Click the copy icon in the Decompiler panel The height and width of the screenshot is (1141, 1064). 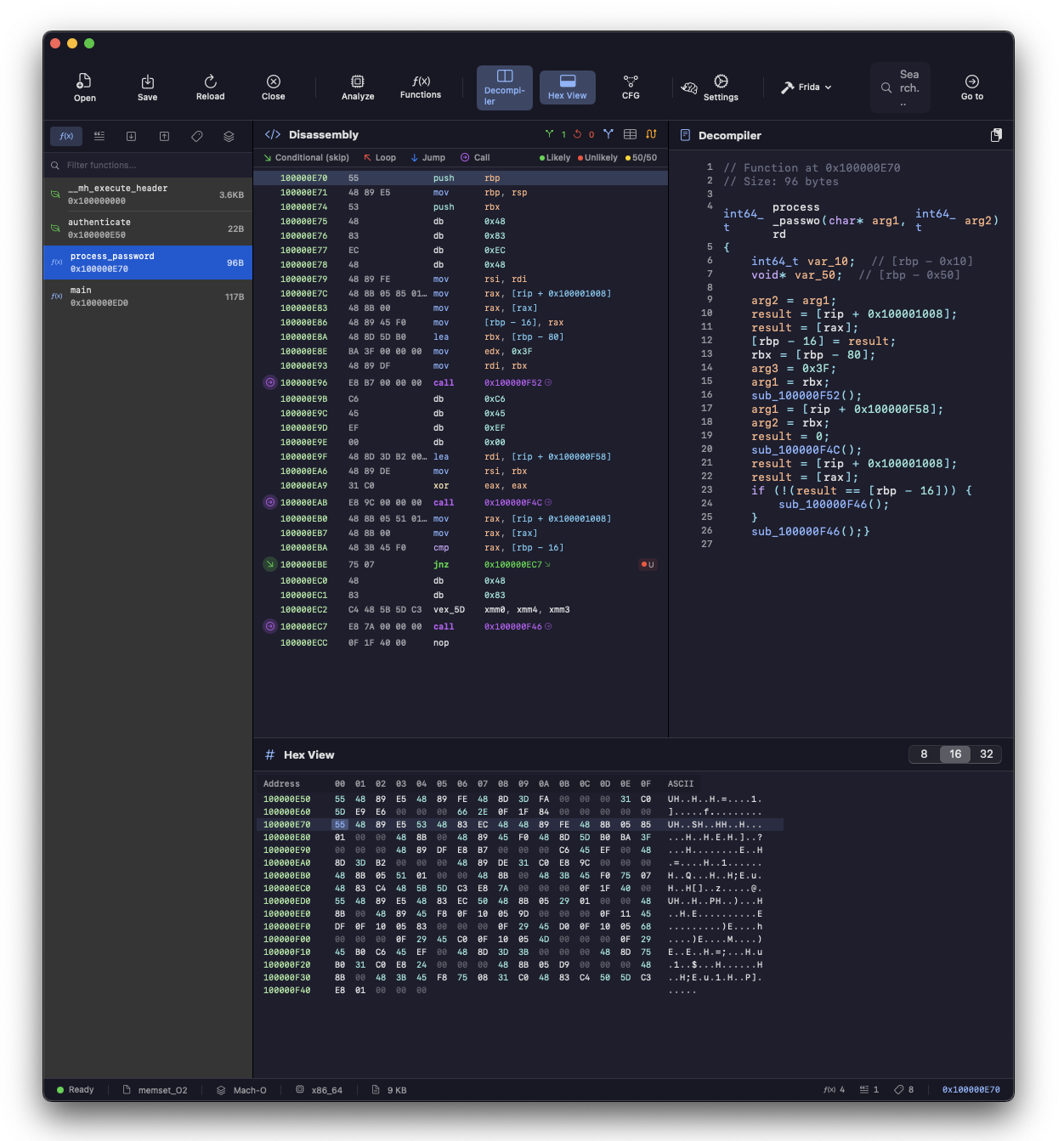click(x=995, y=134)
